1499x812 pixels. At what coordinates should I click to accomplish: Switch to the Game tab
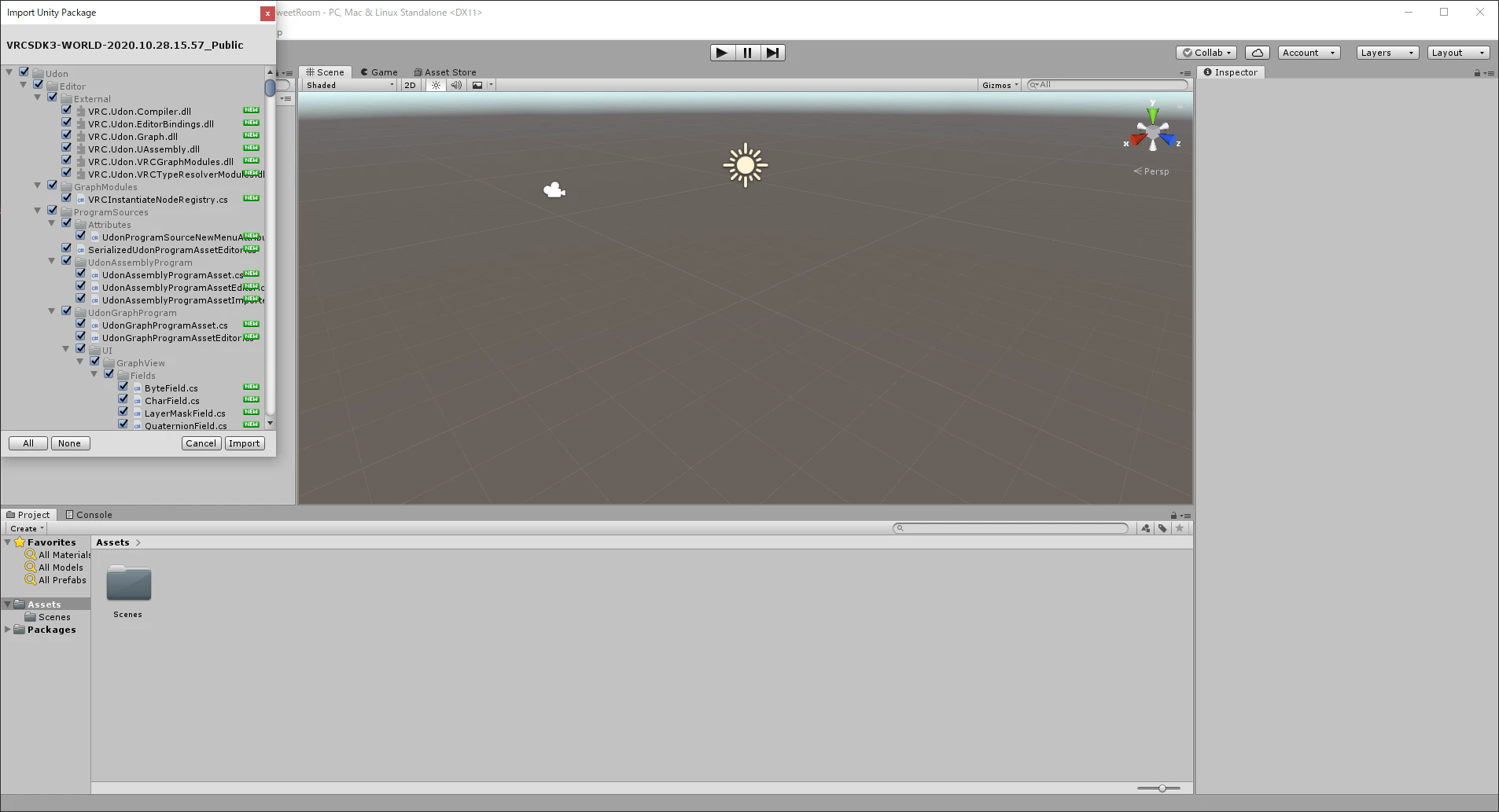tap(379, 72)
